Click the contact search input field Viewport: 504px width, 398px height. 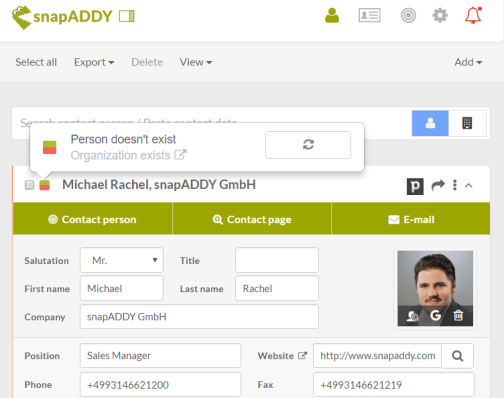212,123
